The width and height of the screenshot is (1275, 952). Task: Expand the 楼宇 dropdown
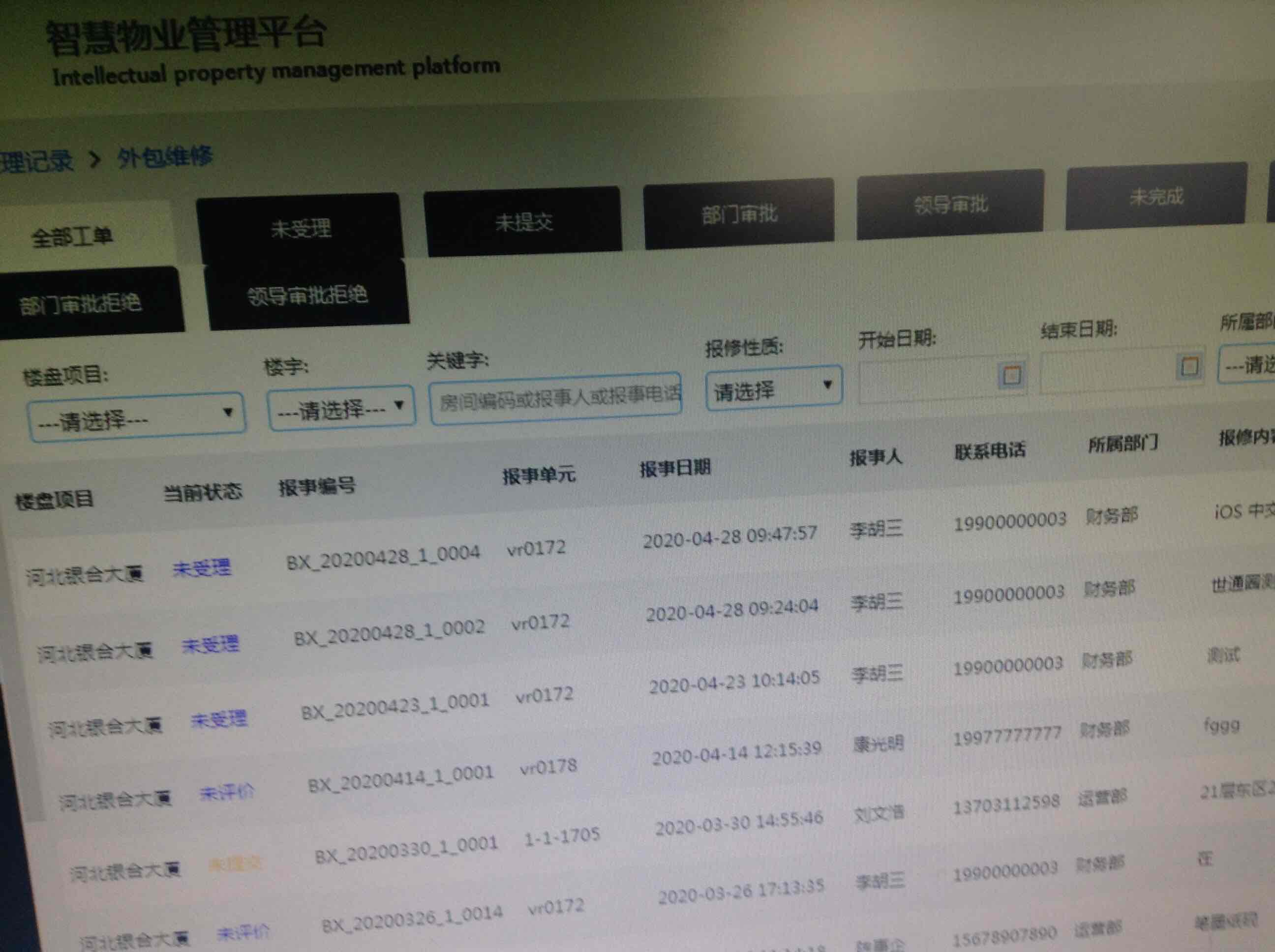pyautogui.click(x=341, y=408)
